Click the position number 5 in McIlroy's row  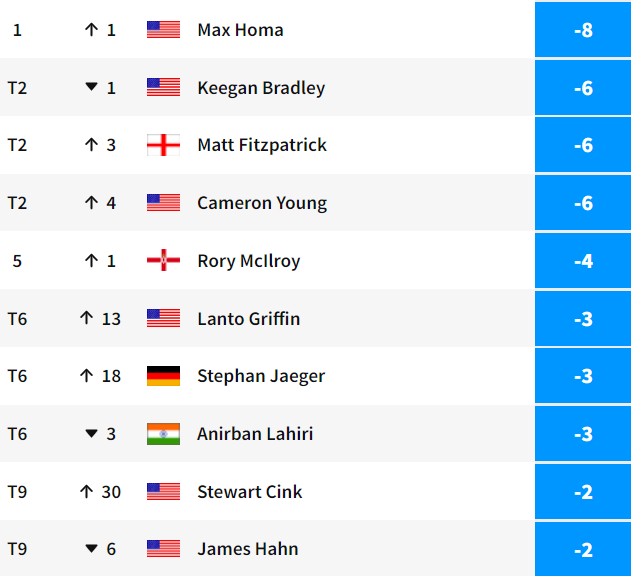point(17,261)
